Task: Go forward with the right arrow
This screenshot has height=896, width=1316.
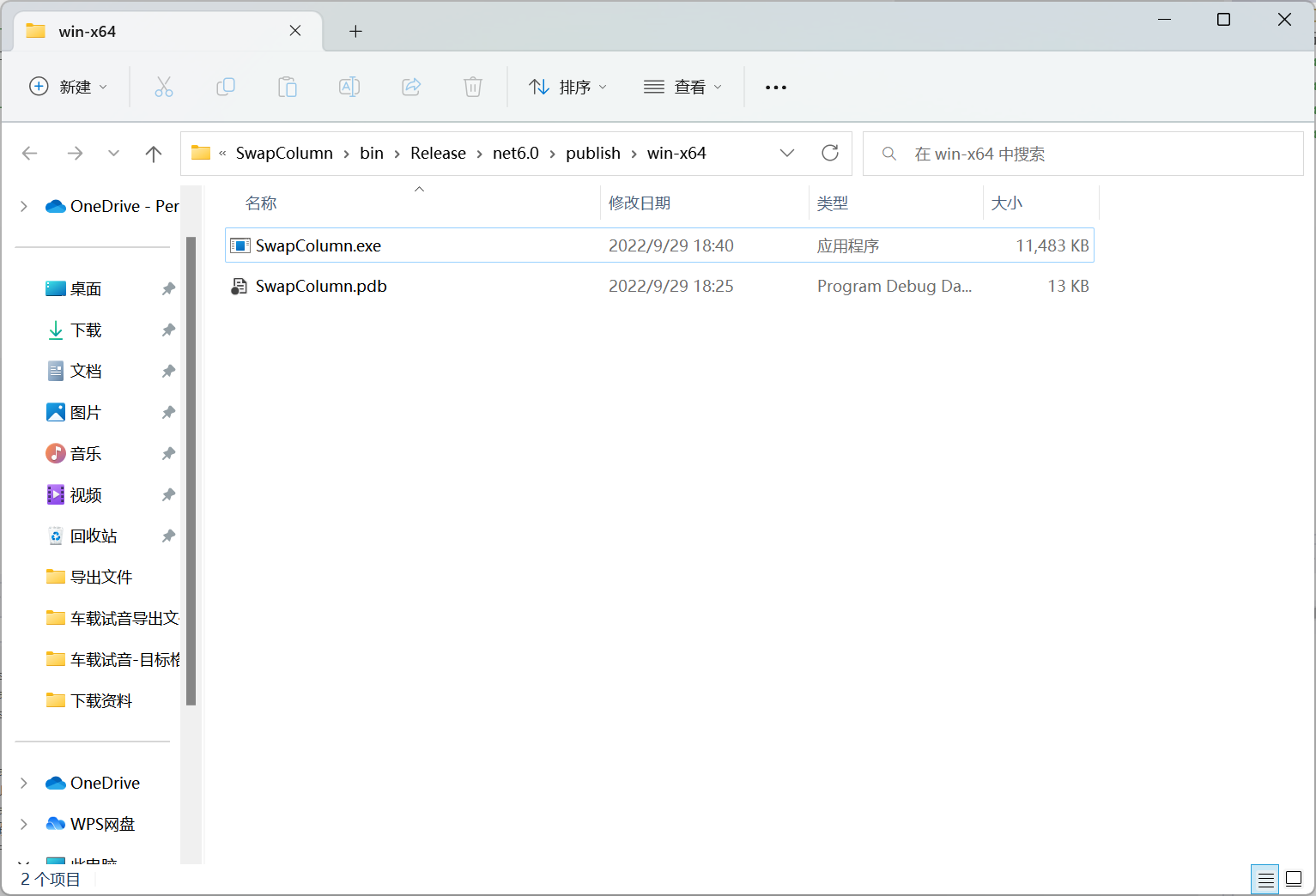Action: 75,154
